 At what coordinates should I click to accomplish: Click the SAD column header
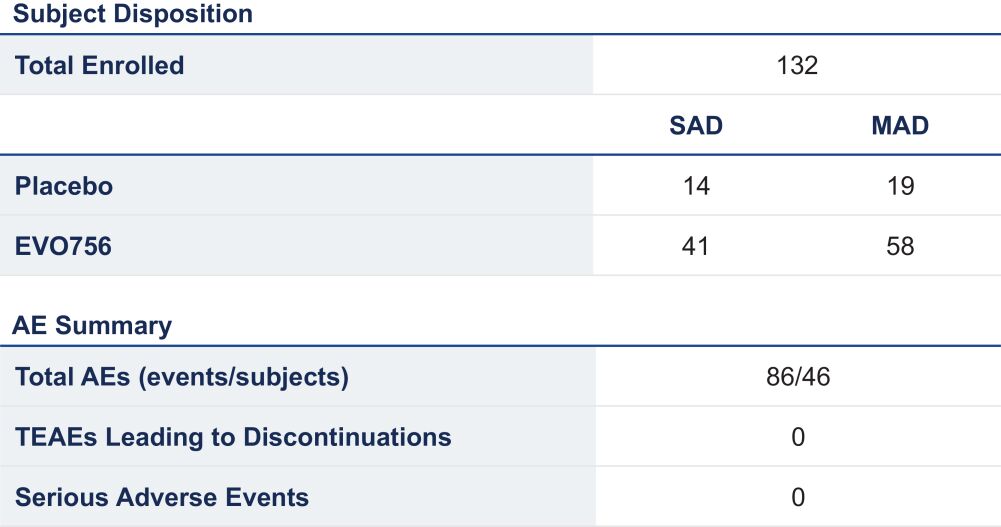coord(696,126)
